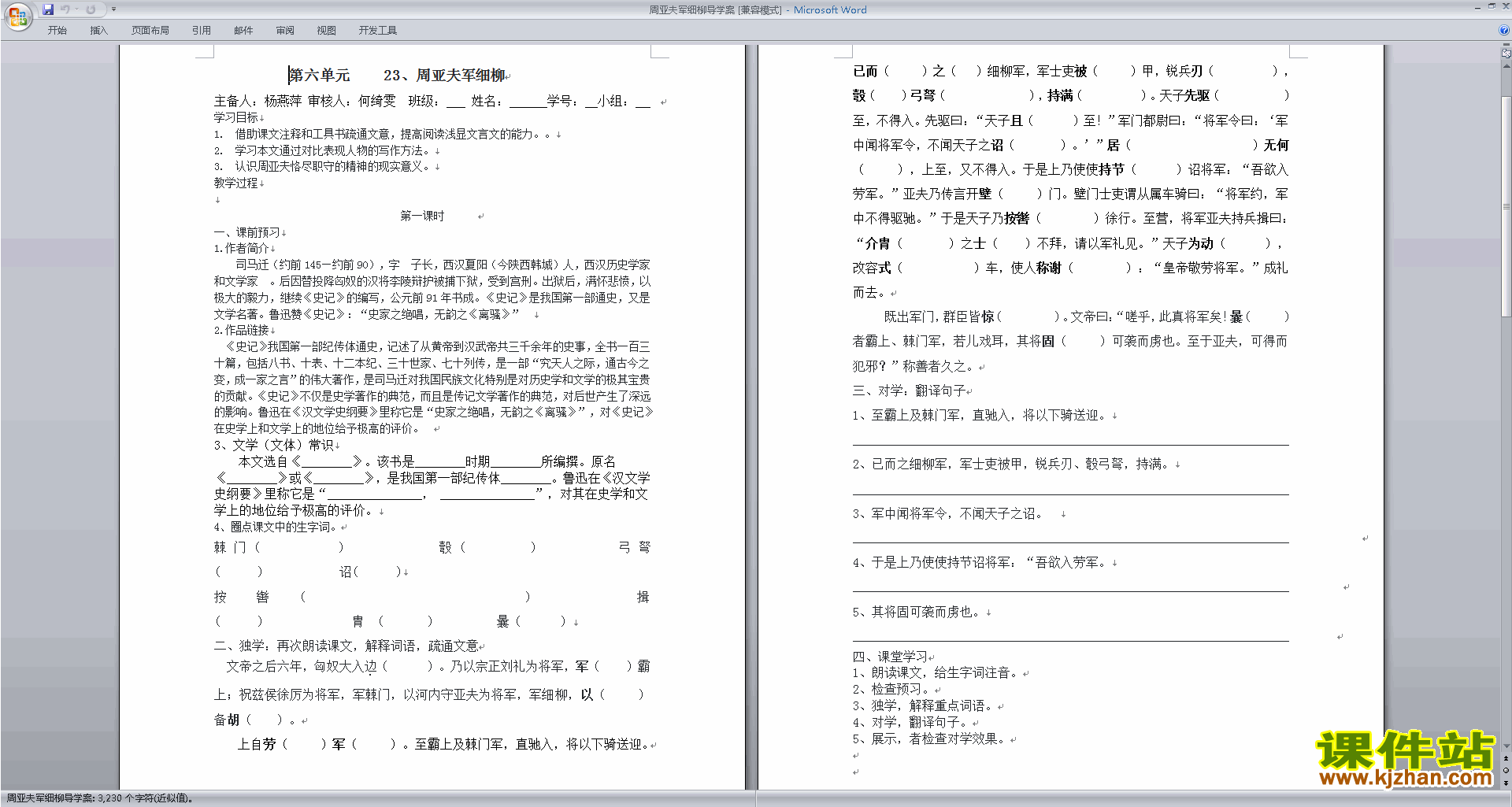1512x807 pixels.
Task: Click the heading 23、周亚夫军细柳
Action: click(x=445, y=76)
